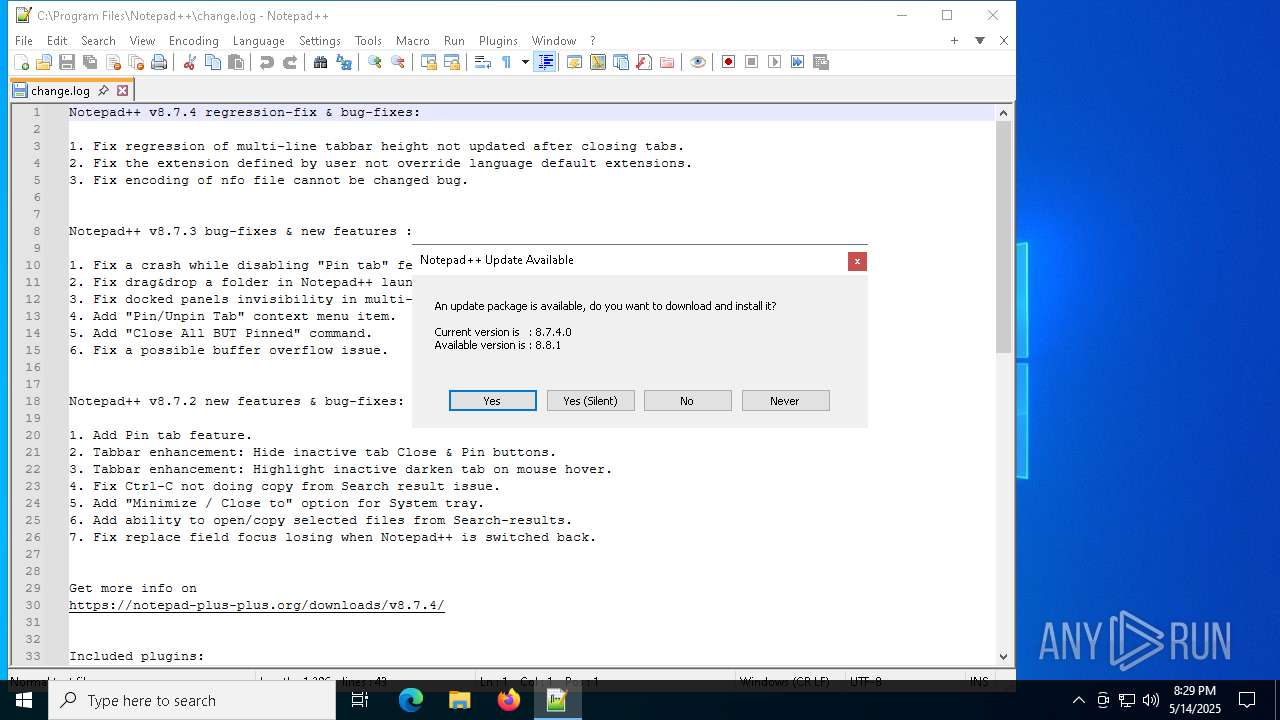1280x720 pixels.
Task: Click the Redo arrow icon
Action: click(x=290, y=62)
